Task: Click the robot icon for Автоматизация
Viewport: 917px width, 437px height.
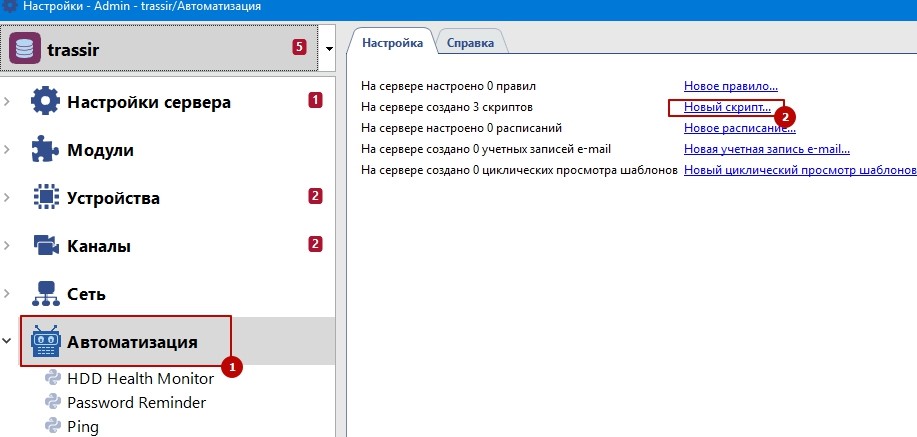Action: [46, 342]
